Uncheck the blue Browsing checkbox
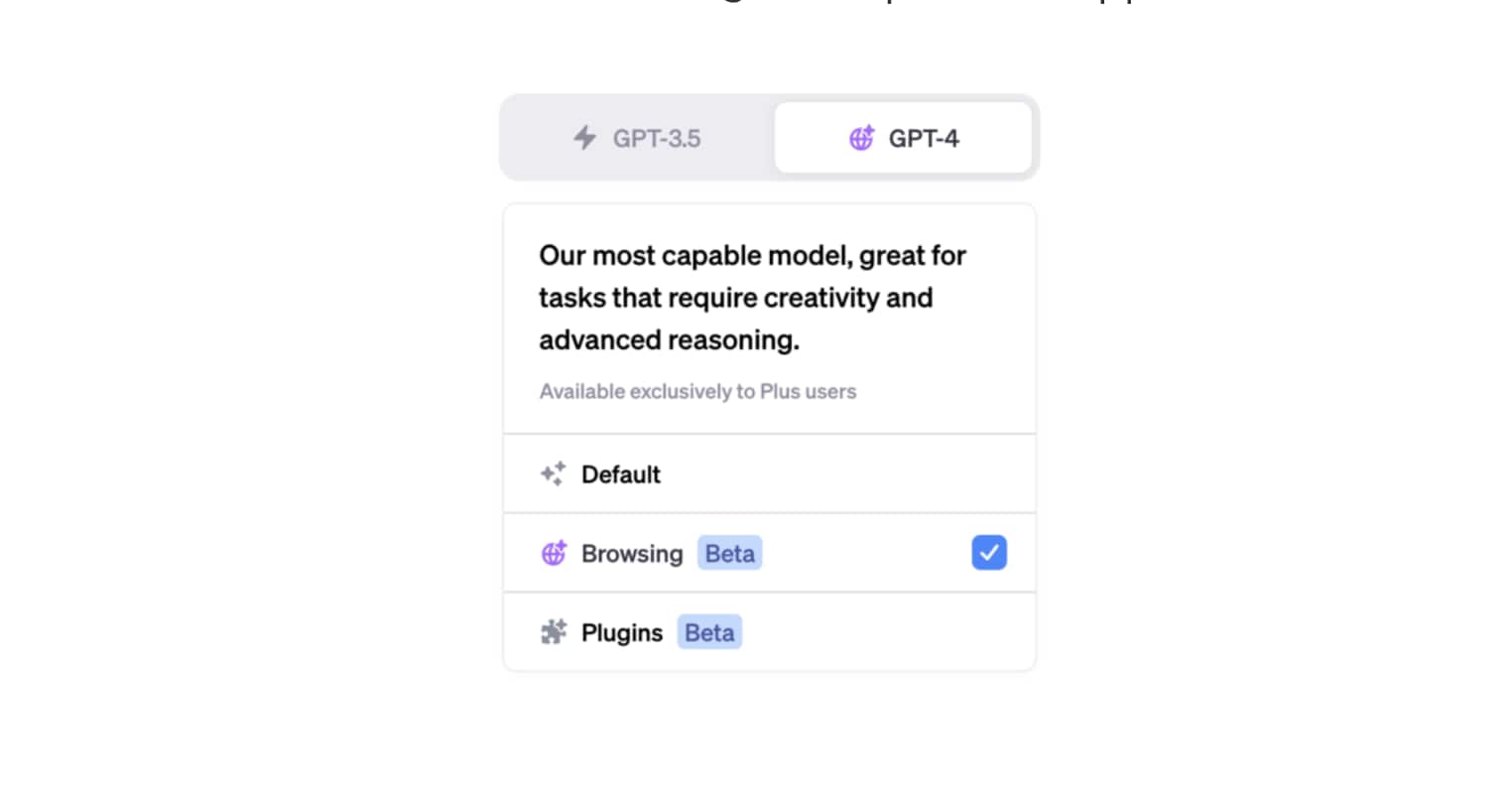This screenshot has height=808, width=1512. click(x=989, y=553)
